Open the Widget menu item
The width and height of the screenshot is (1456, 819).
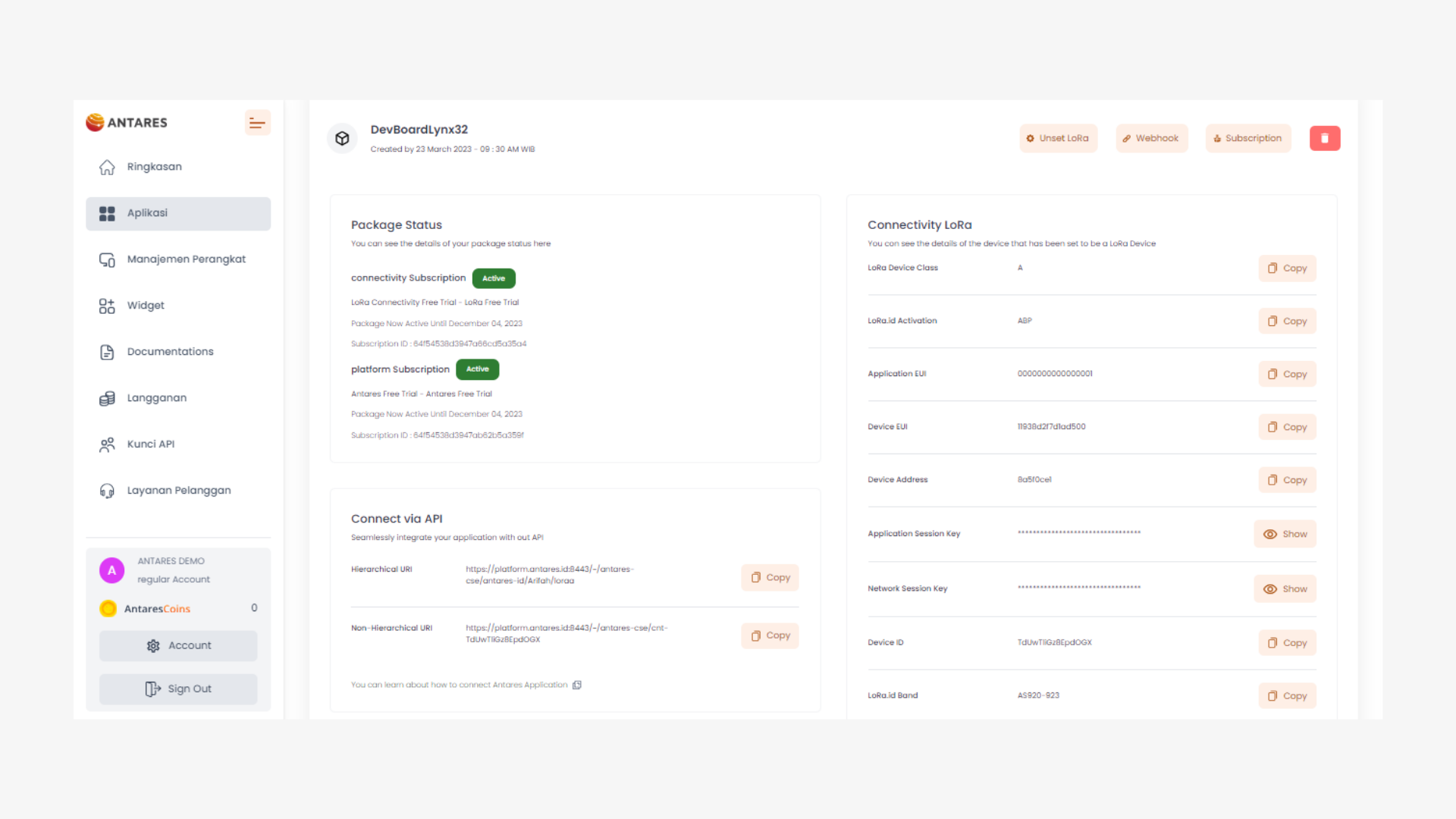point(146,306)
